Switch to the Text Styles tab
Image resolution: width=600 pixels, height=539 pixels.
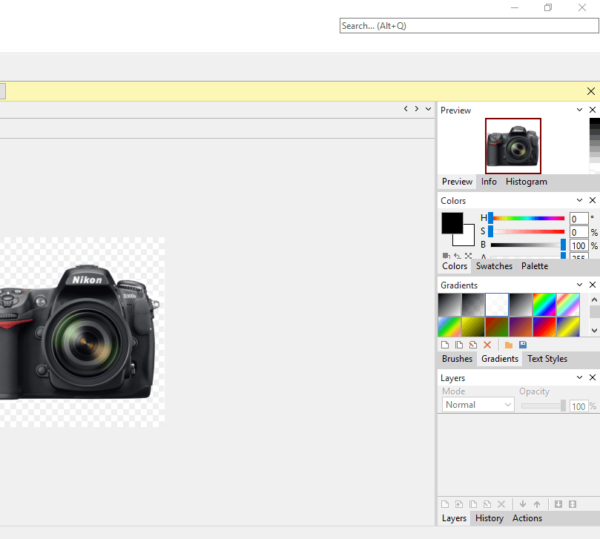click(547, 358)
